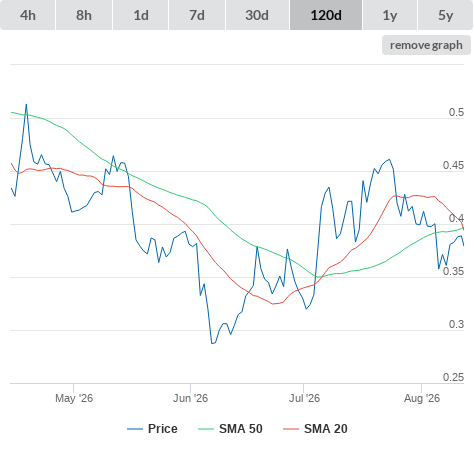Select the 5y time range
Viewport: 474px width, 455px height.
[446, 15]
